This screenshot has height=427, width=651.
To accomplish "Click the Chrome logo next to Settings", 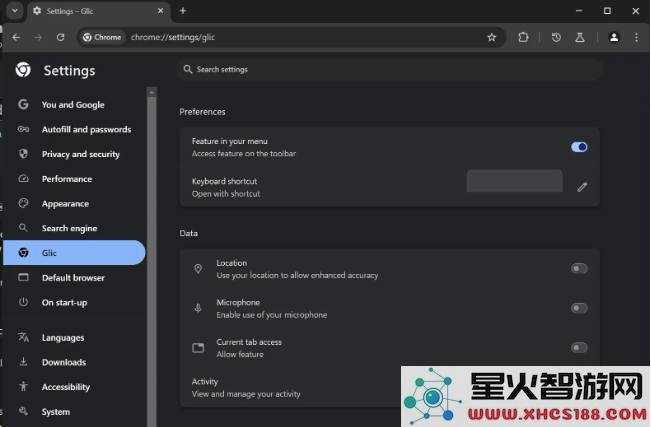I will 23,70.
